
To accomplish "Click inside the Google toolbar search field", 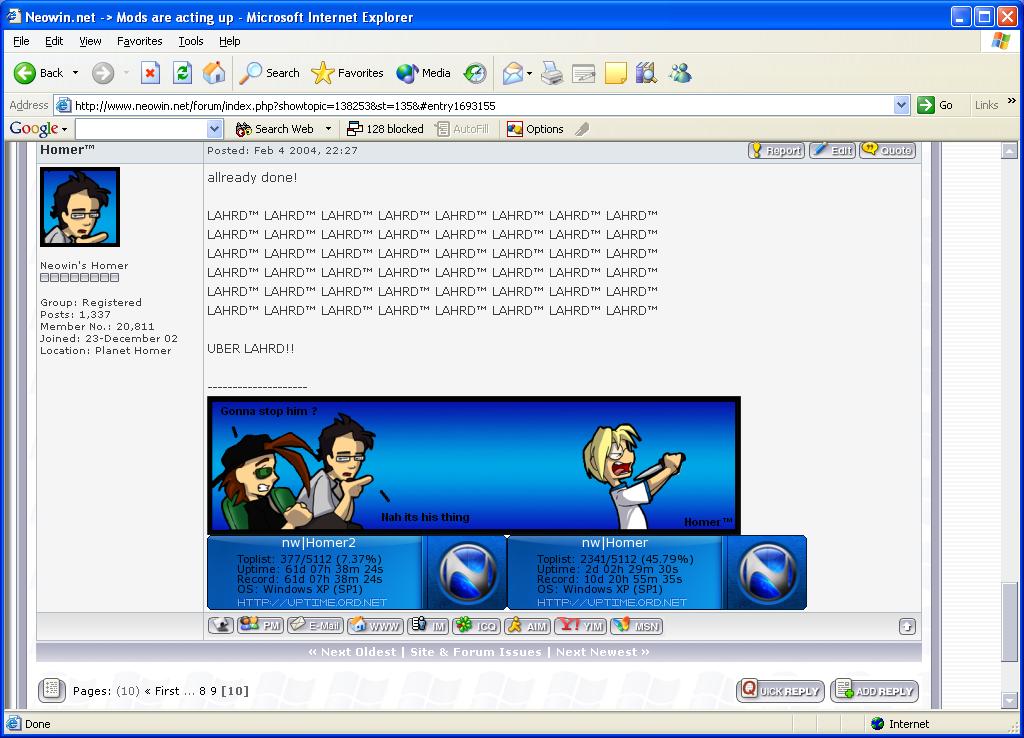I will pyautogui.click(x=140, y=129).
